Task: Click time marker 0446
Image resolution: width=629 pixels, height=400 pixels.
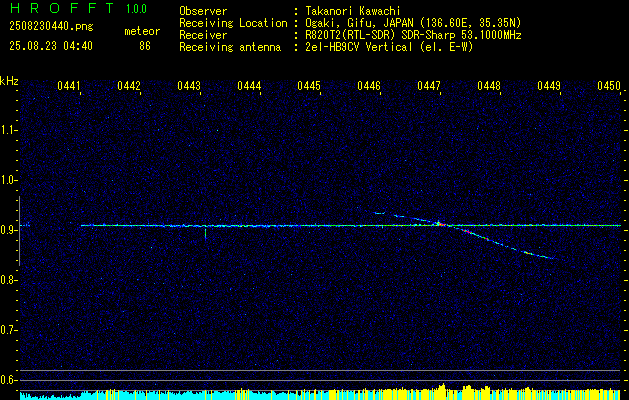Action: click(369, 86)
